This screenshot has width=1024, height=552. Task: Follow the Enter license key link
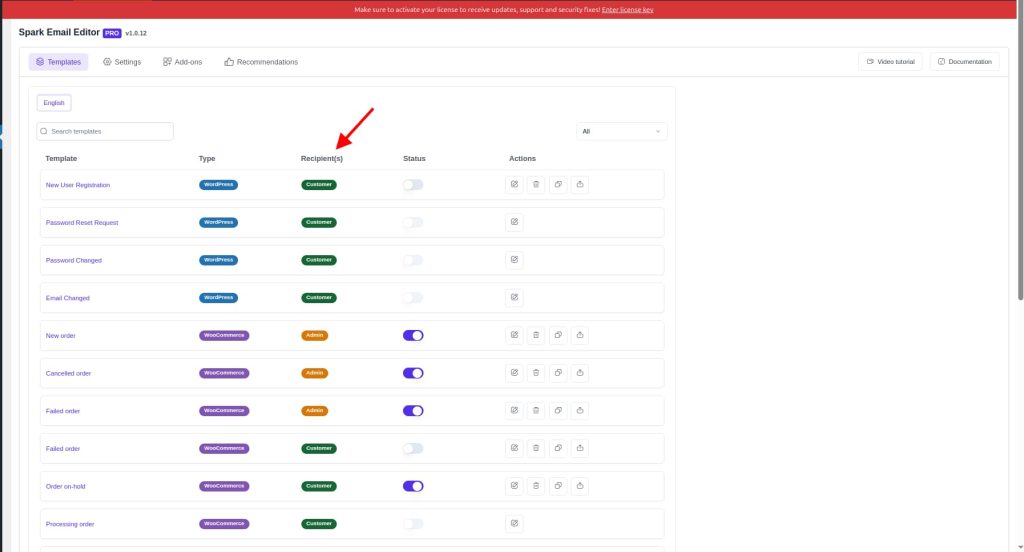coord(628,10)
